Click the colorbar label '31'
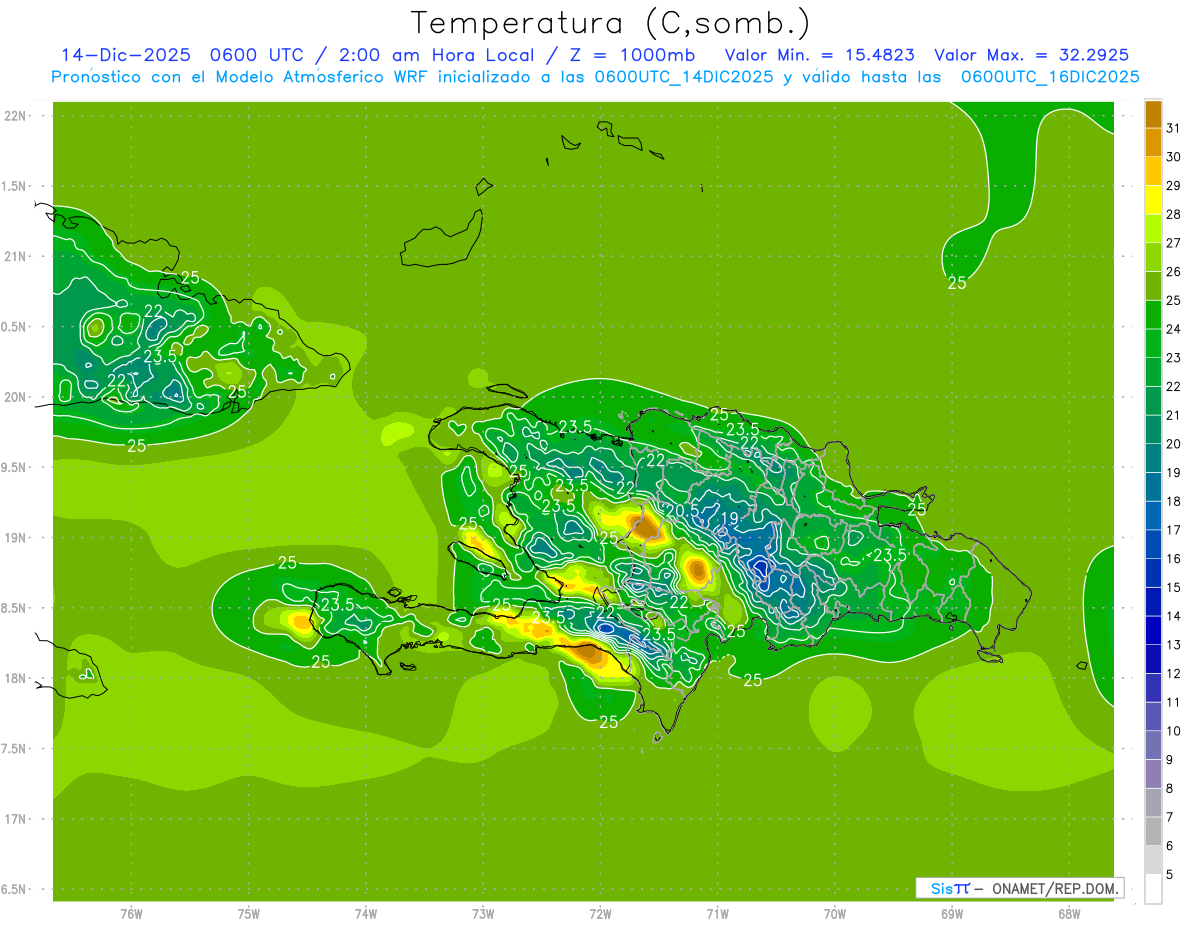 (x=1173, y=127)
